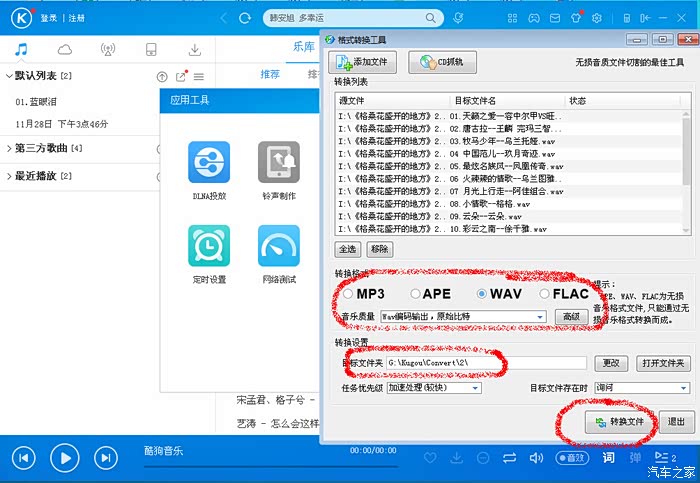700x483 pixels.
Task: Click the conversion list vertical scrollbar
Action: 686,172
